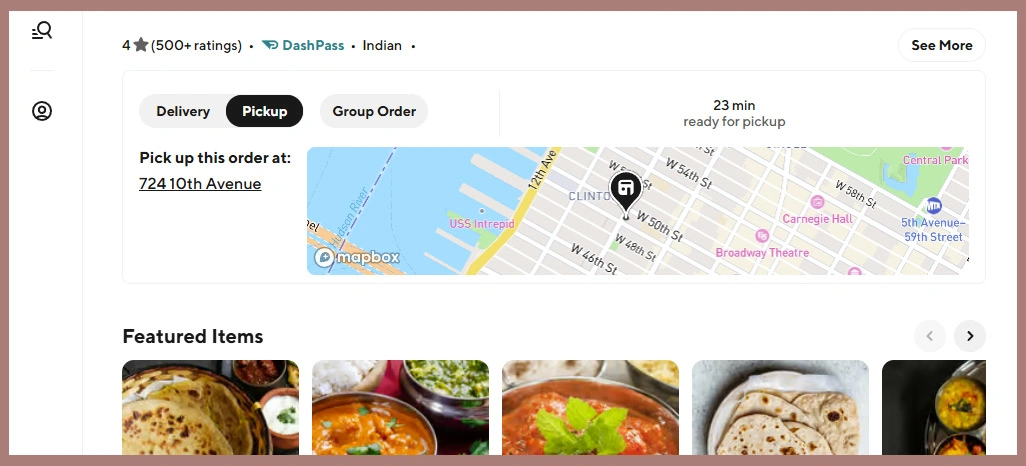
Task: Open the red curry with mint item
Action: pyautogui.click(x=590, y=407)
